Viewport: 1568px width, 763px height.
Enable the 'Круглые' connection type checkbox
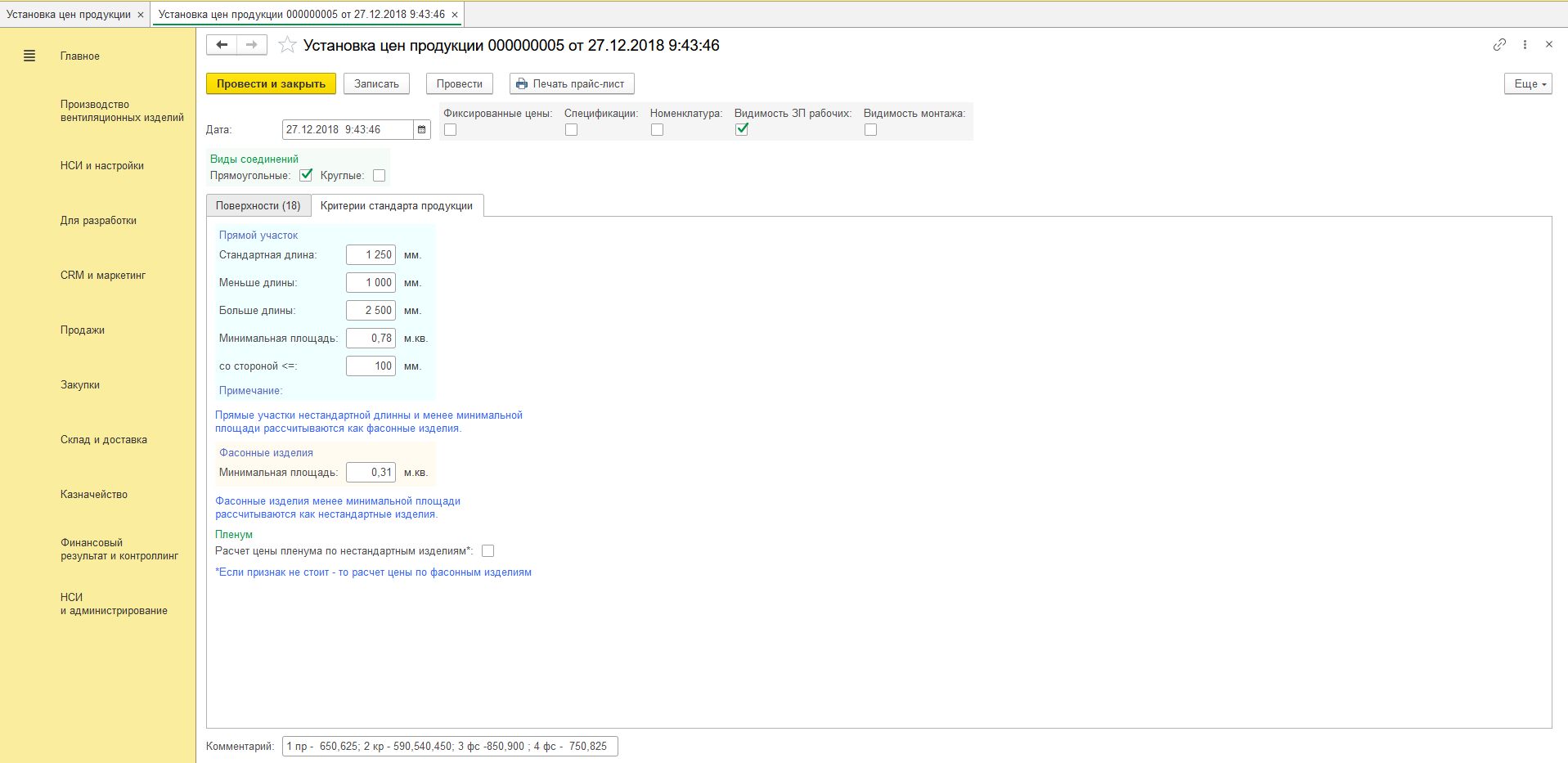379,176
